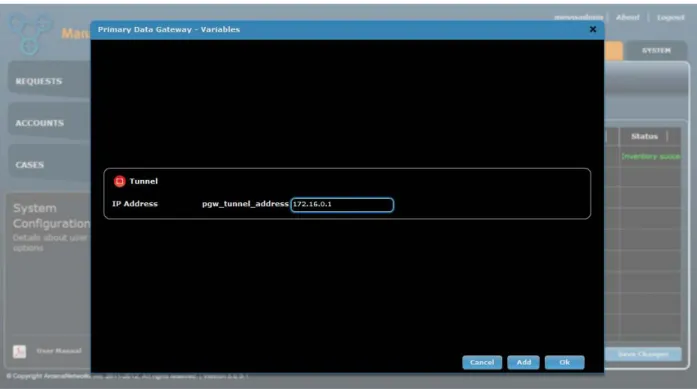Click the User Manual link
The height and width of the screenshot is (389, 697).
(x=59, y=351)
